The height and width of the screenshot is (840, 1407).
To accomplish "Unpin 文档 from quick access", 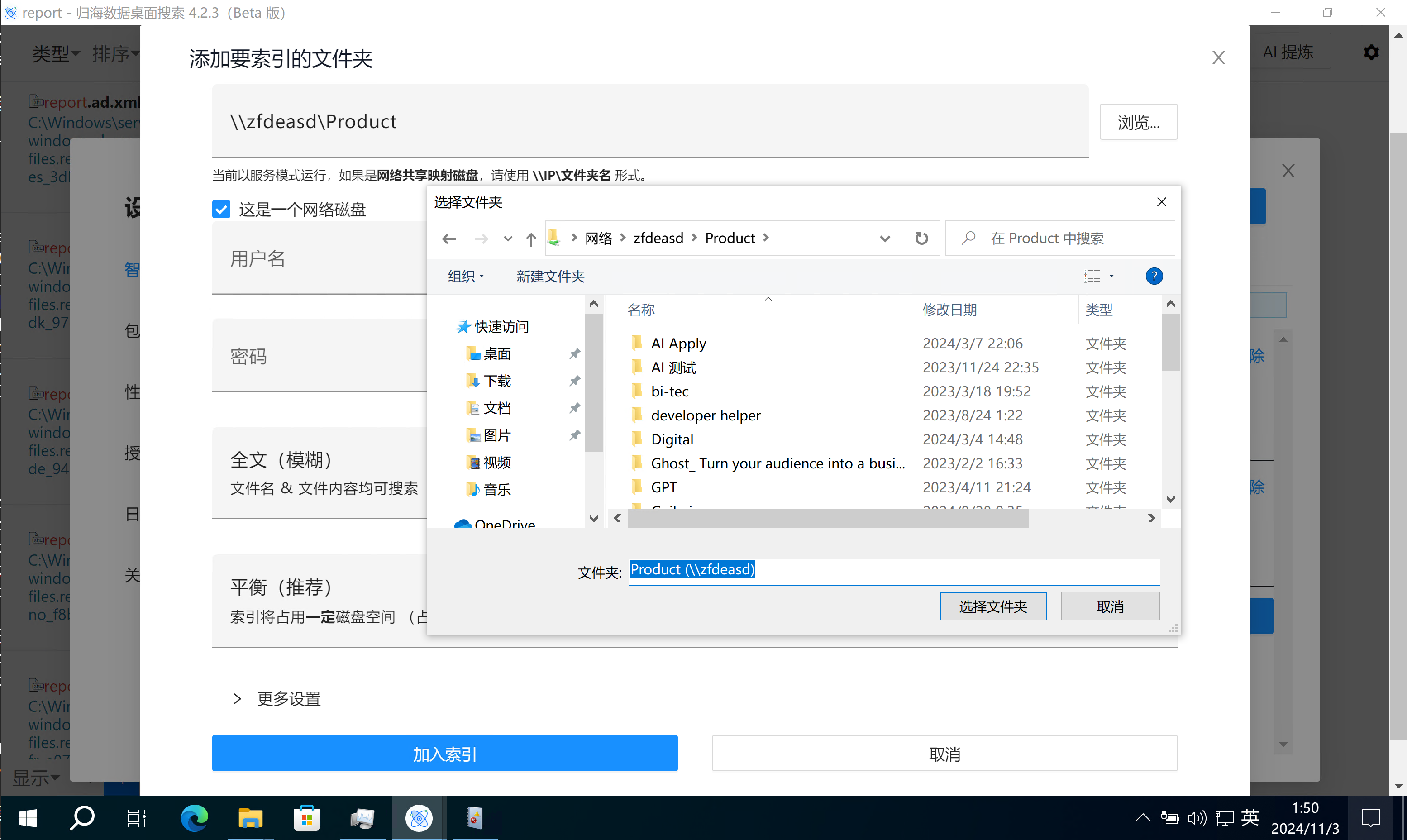I will click(574, 407).
